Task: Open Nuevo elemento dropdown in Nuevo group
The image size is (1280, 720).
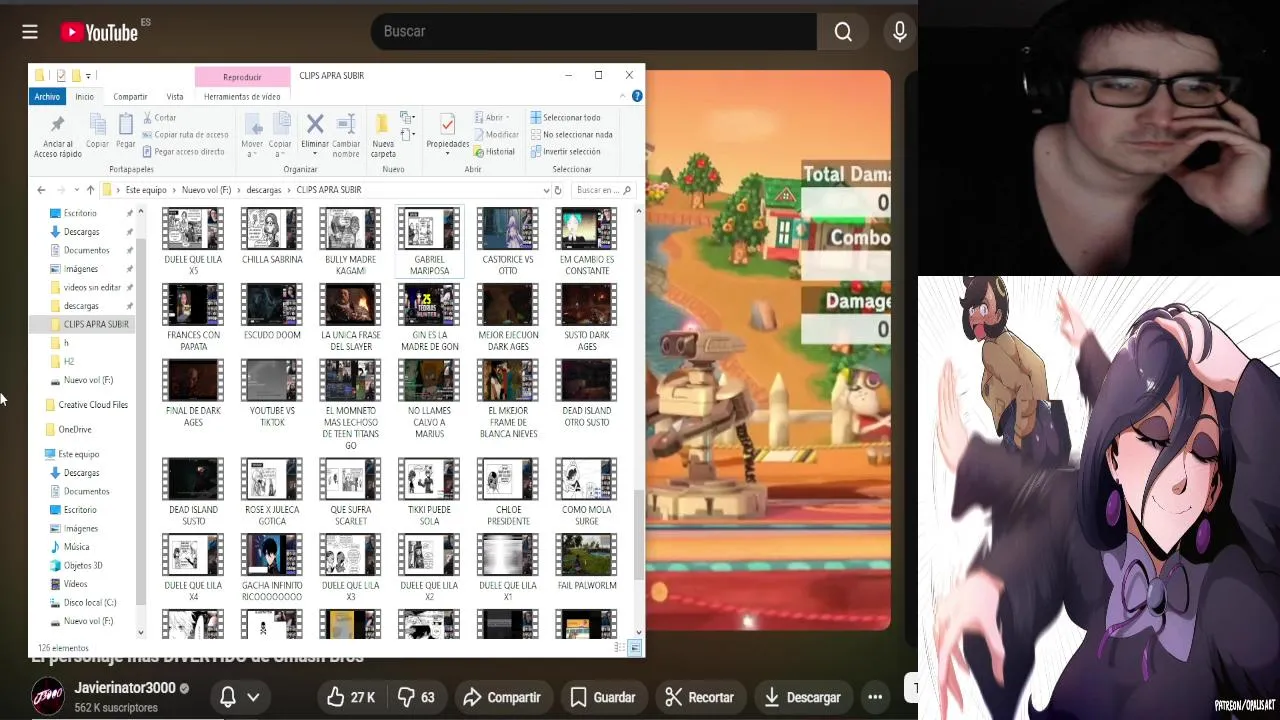Action: click(407, 118)
